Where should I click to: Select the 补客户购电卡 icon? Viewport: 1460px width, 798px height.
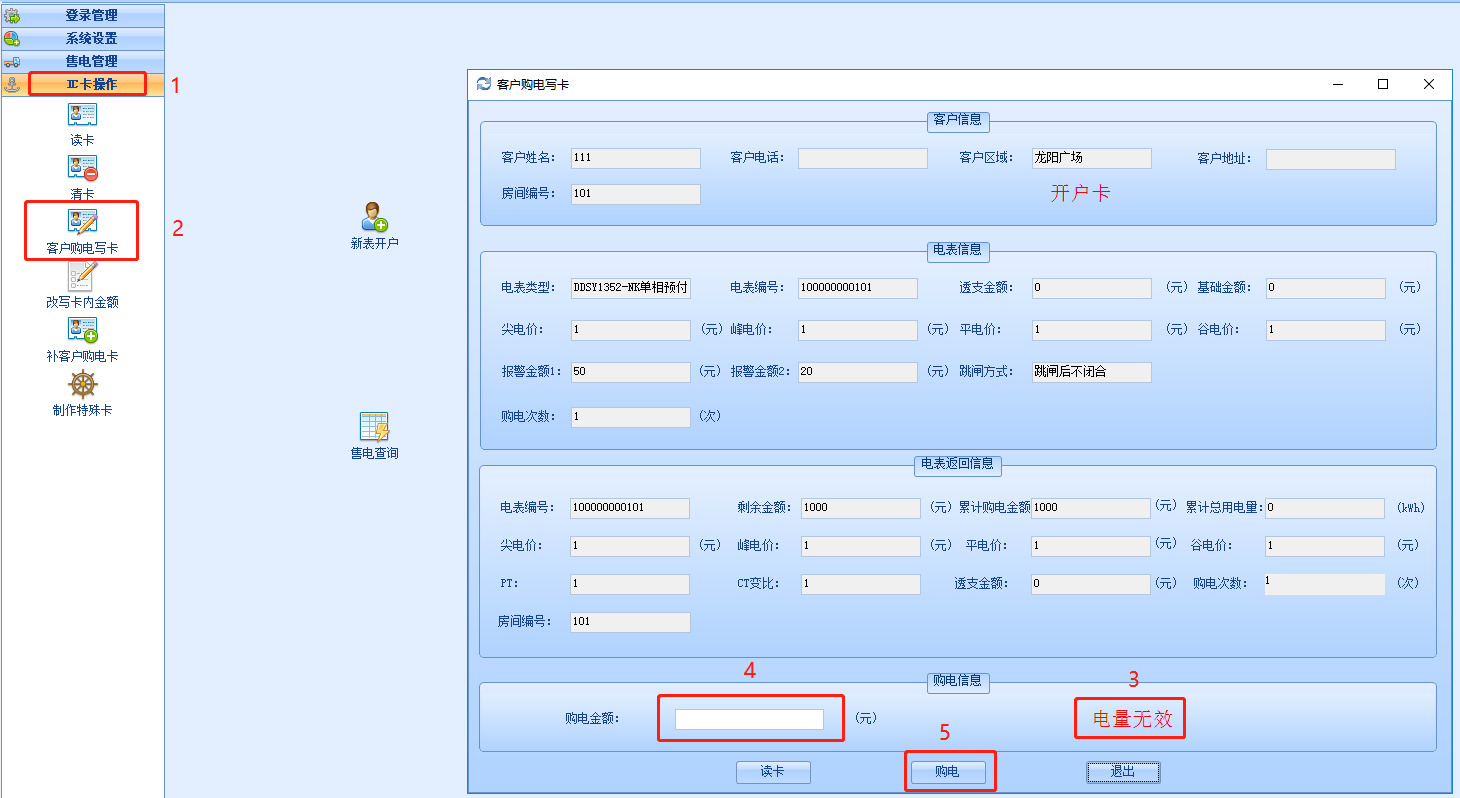(x=82, y=331)
